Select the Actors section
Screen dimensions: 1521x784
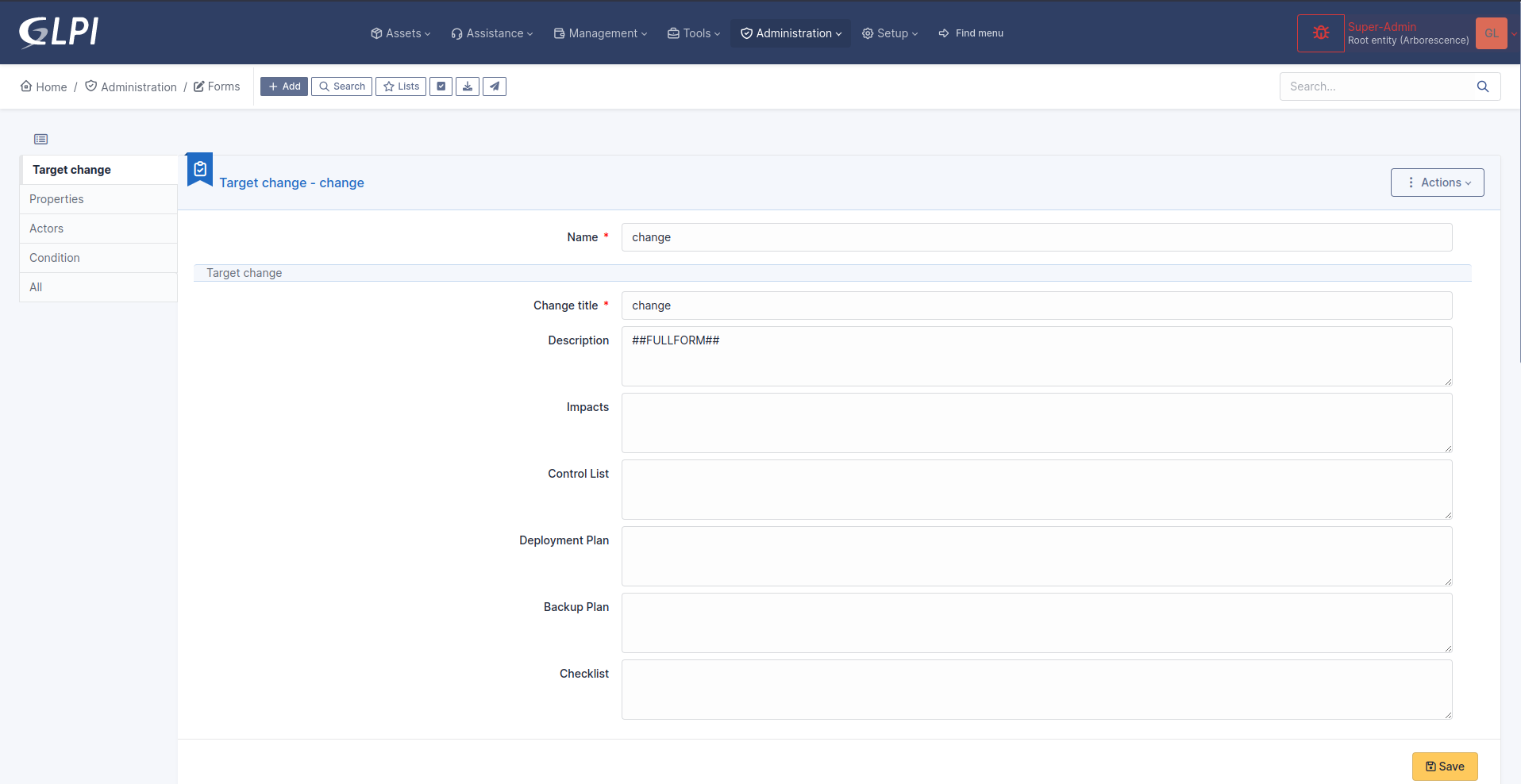tap(46, 228)
